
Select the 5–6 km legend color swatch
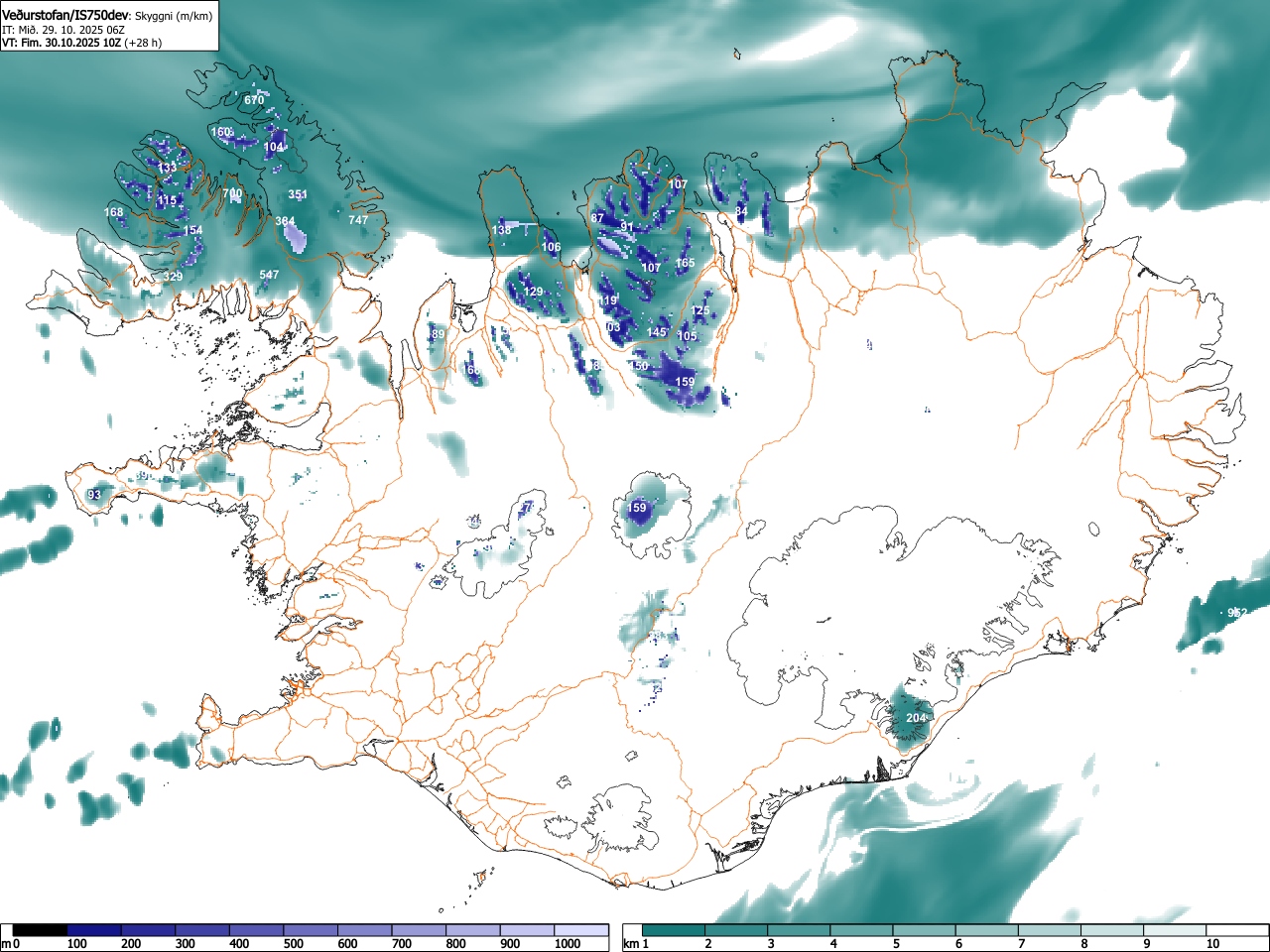[926, 930]
